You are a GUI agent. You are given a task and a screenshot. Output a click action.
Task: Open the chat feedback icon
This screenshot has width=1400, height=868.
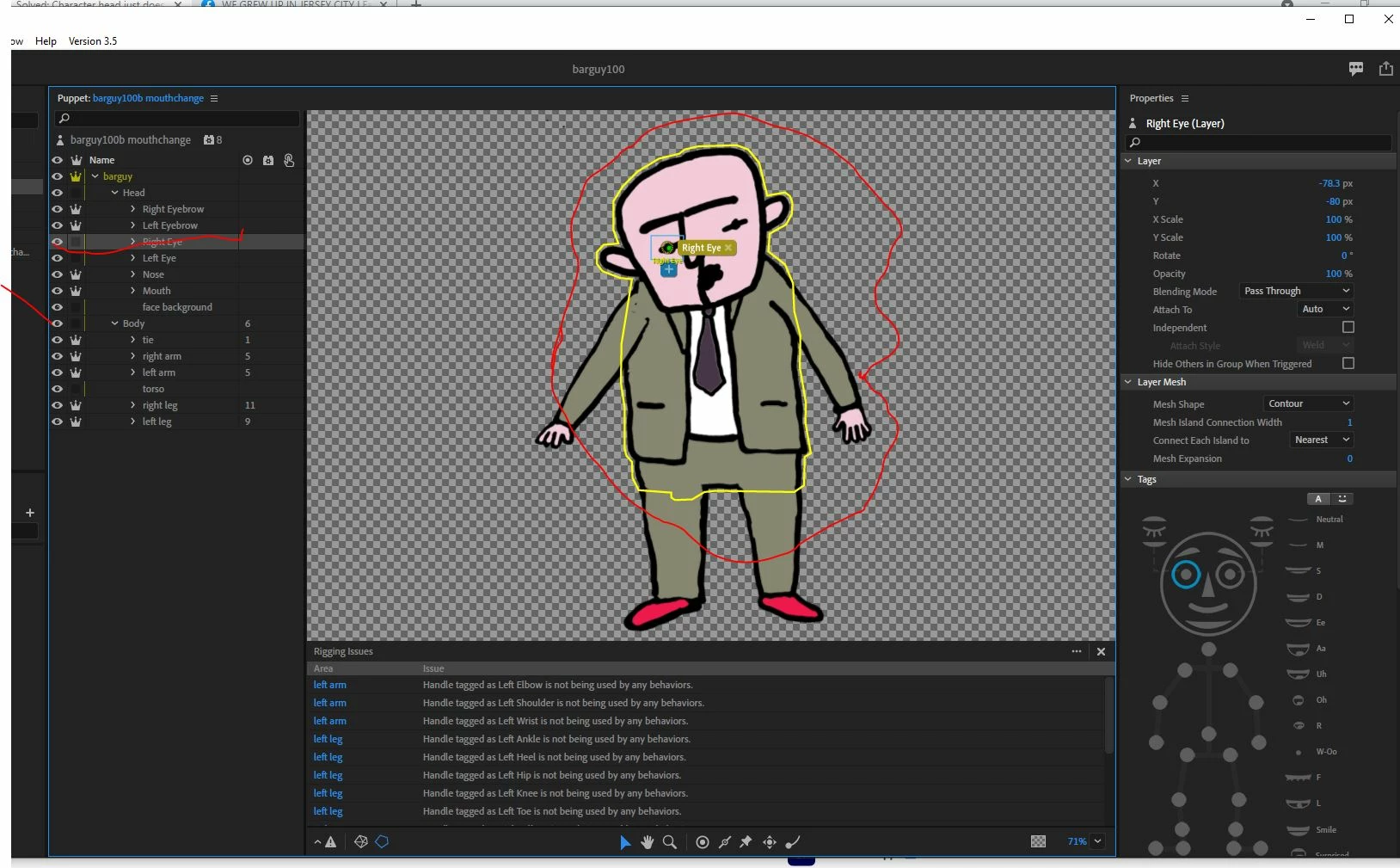tap(1356, 69)
